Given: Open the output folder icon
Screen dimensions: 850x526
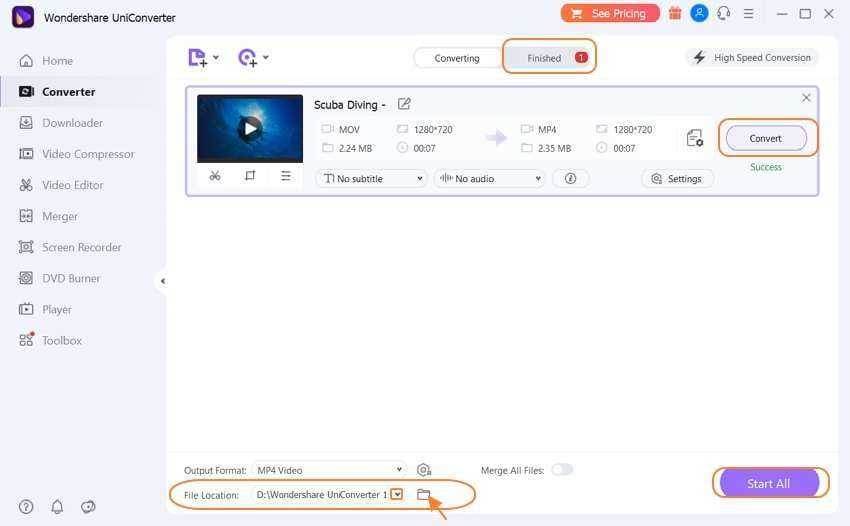Looking at the screenshot, I should (x=423, y=494).
